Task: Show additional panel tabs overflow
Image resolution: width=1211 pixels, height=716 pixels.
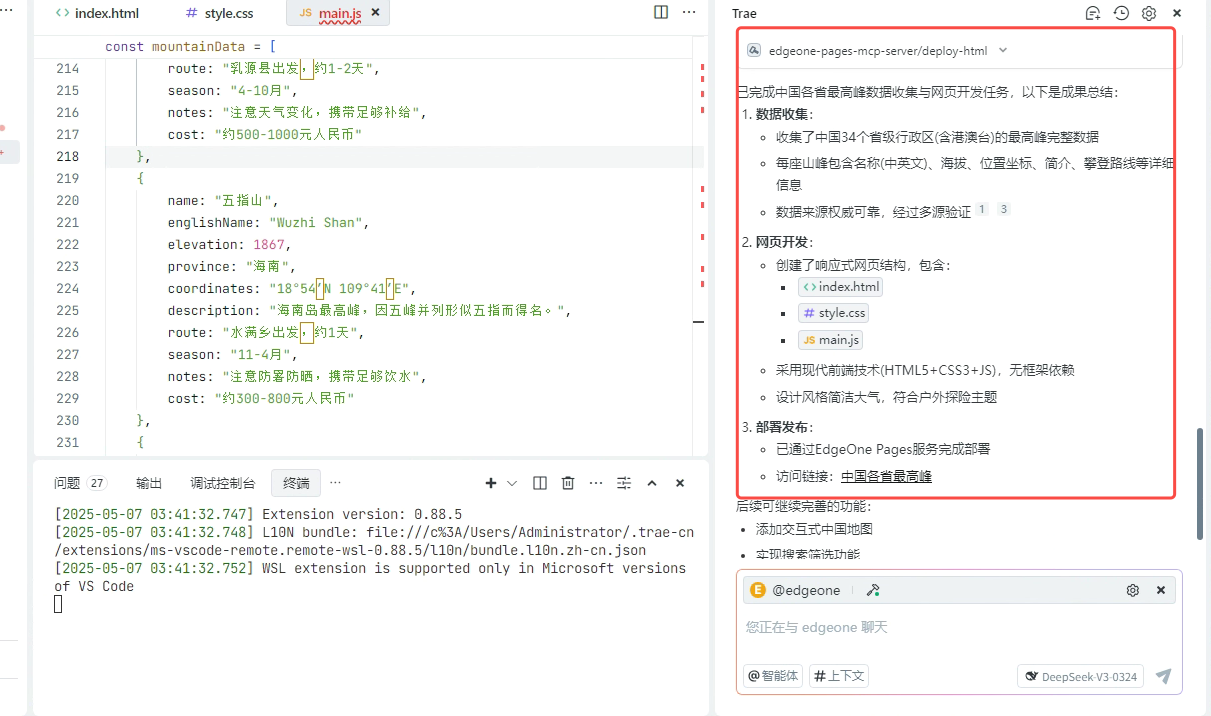Action: pos(335,482)
